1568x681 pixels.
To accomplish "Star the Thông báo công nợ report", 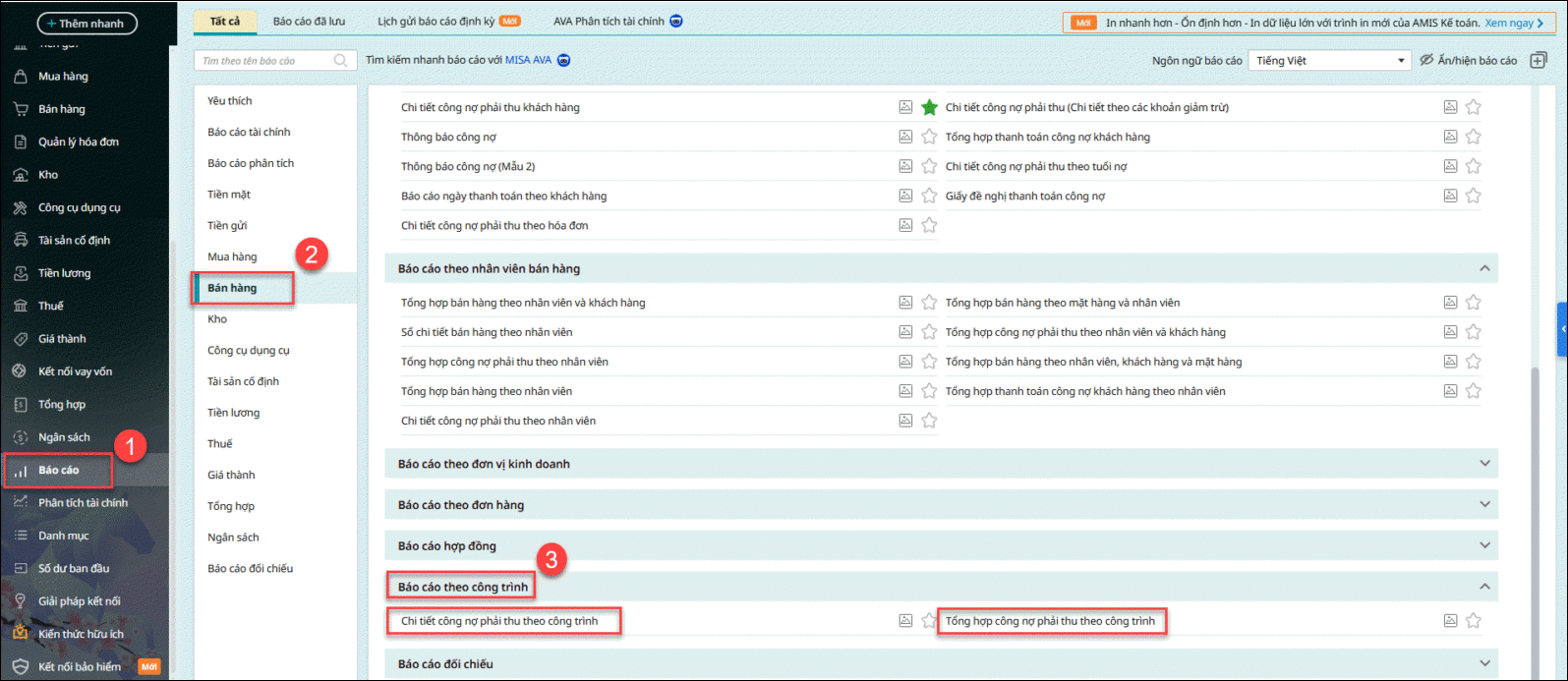I will click(x=929, y=137).
